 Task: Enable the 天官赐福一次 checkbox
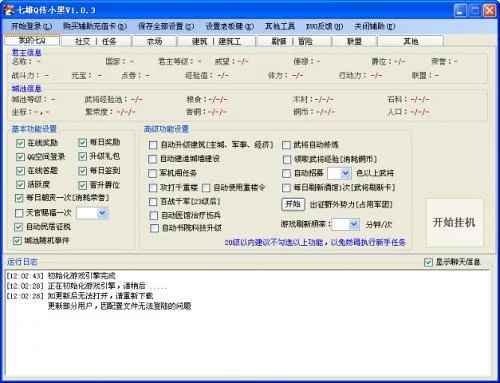tap(19, 213)
